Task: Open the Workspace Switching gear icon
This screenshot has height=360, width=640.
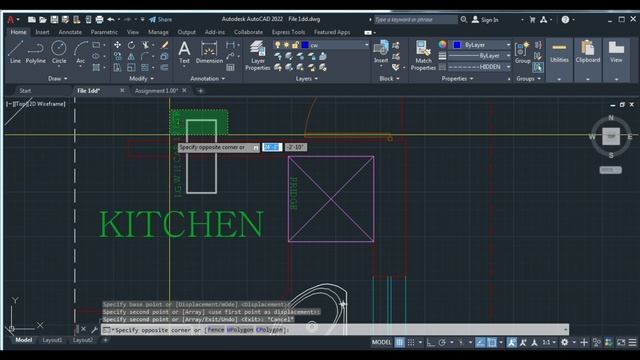Action: pyautogui.click(x=564, y=342)
